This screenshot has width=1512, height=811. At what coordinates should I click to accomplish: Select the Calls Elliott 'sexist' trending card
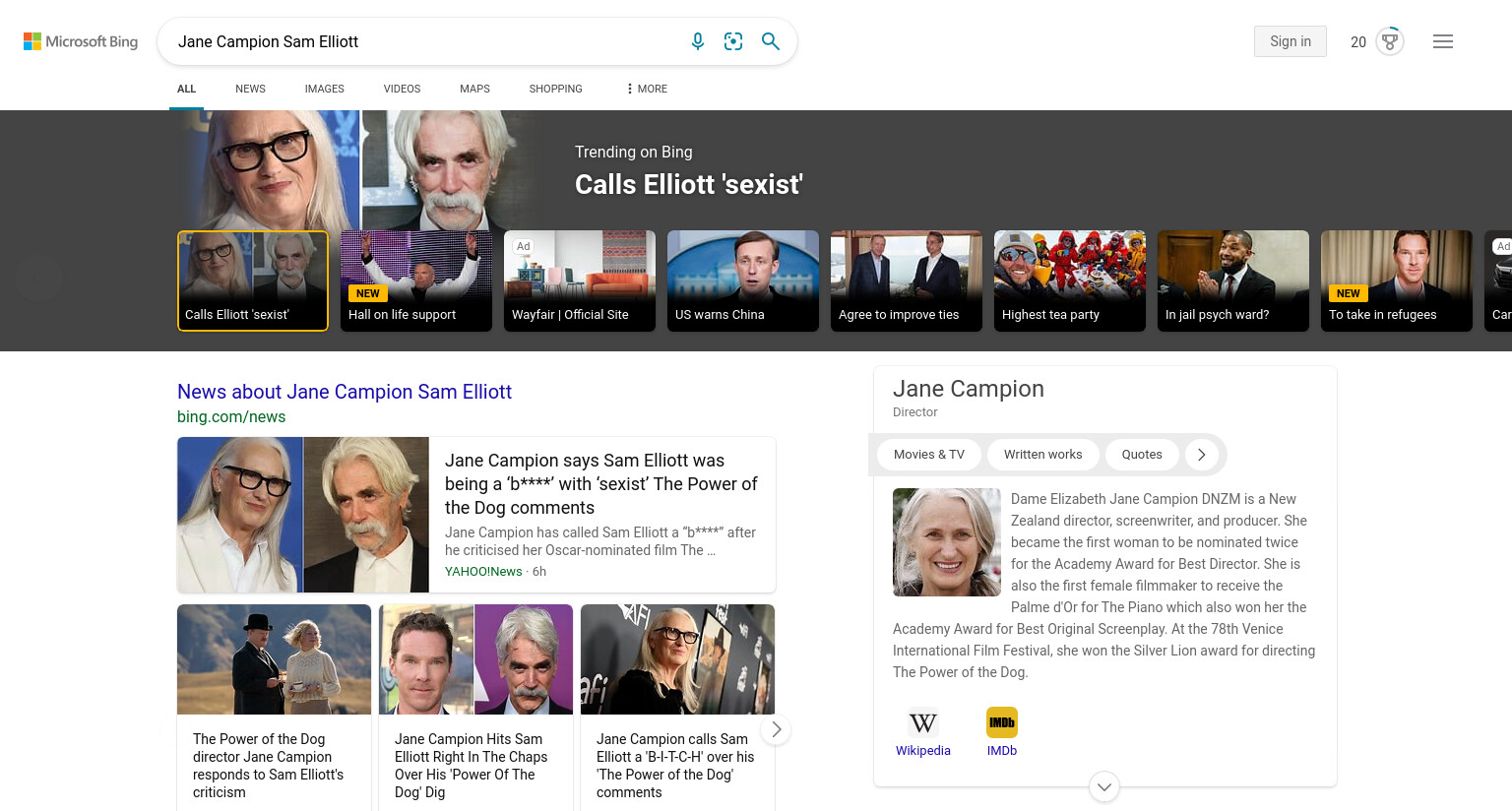(x=253, y=281)
